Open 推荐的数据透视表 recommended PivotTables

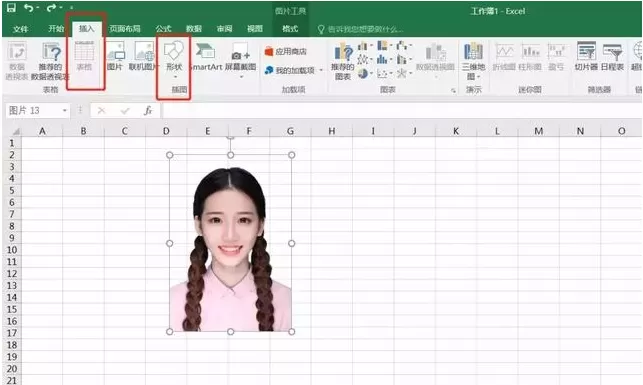click(50, 60)
